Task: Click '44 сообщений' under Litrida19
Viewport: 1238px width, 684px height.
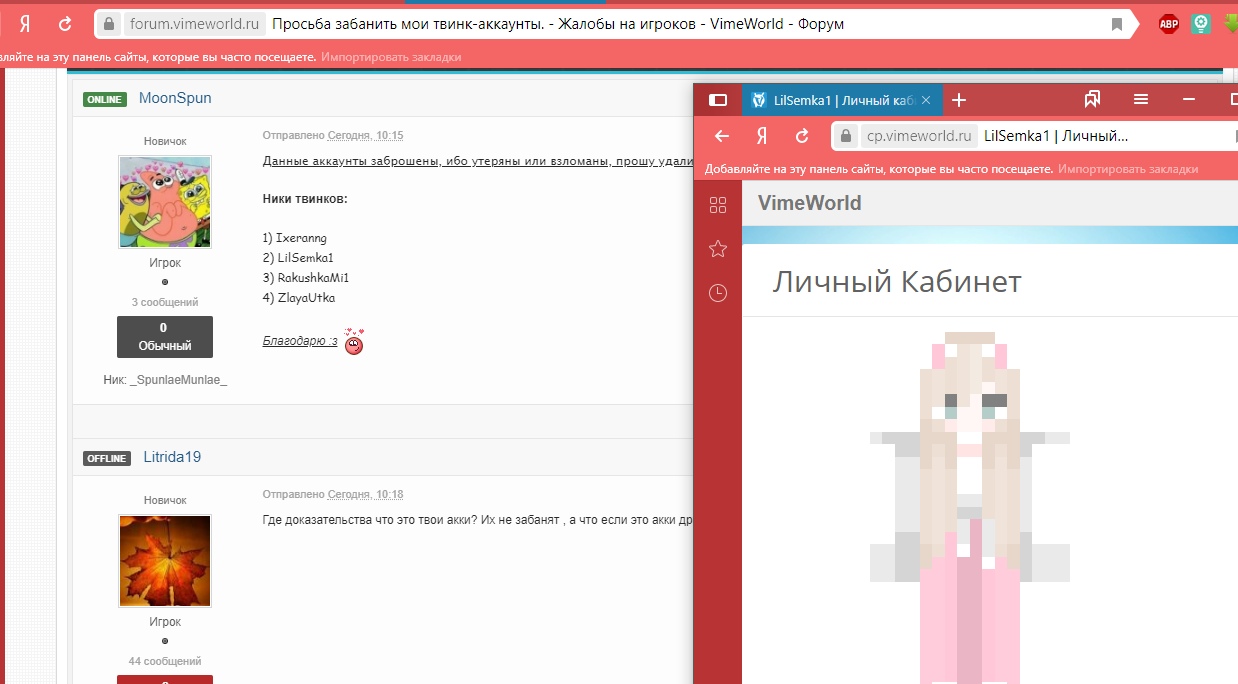Action: click(165, 661)
